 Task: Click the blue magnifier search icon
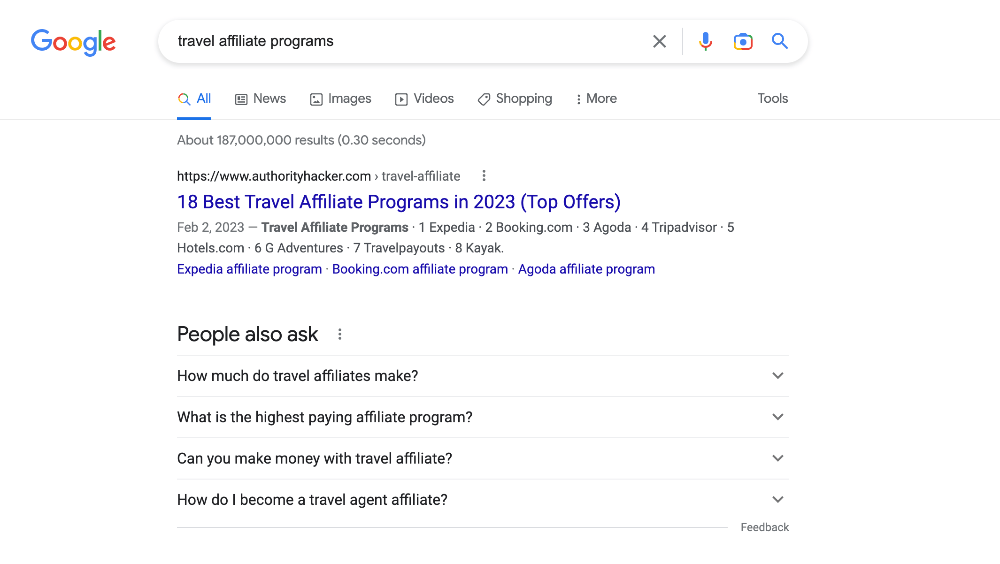(780, 42)
